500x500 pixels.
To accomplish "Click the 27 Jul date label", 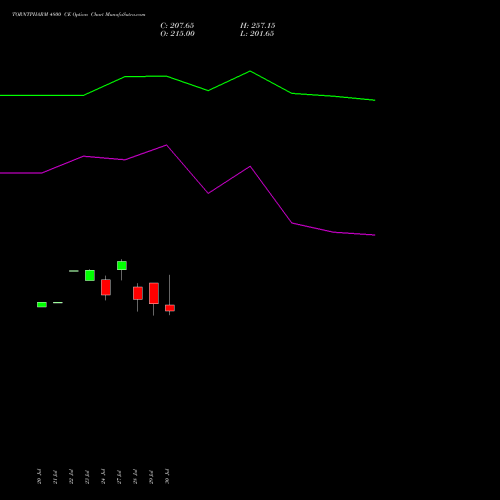I will (x=119, y=477).
